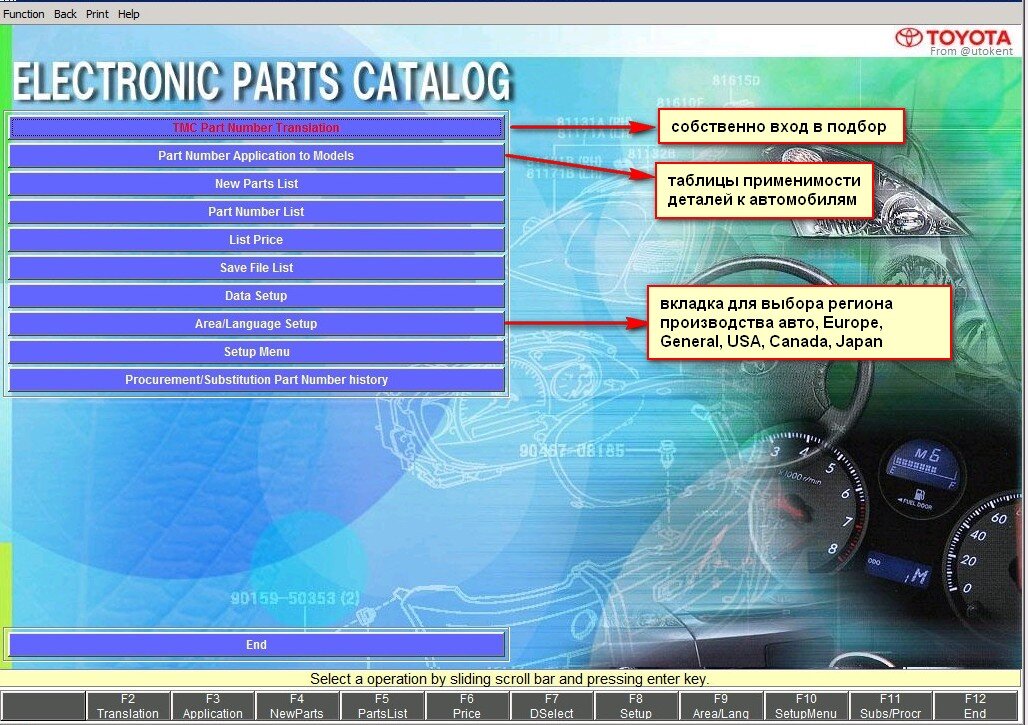This screenshot has width=1028, height=725.
Task: Click the F4 NewParts function key
Action: [x=297, y=707]
